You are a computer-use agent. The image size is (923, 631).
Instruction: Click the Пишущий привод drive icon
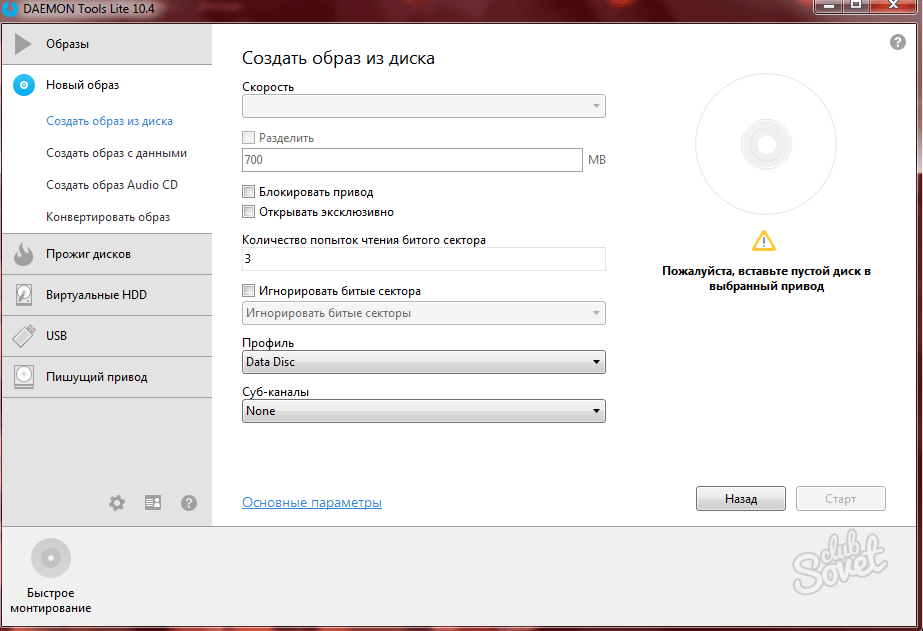point(24,377)
